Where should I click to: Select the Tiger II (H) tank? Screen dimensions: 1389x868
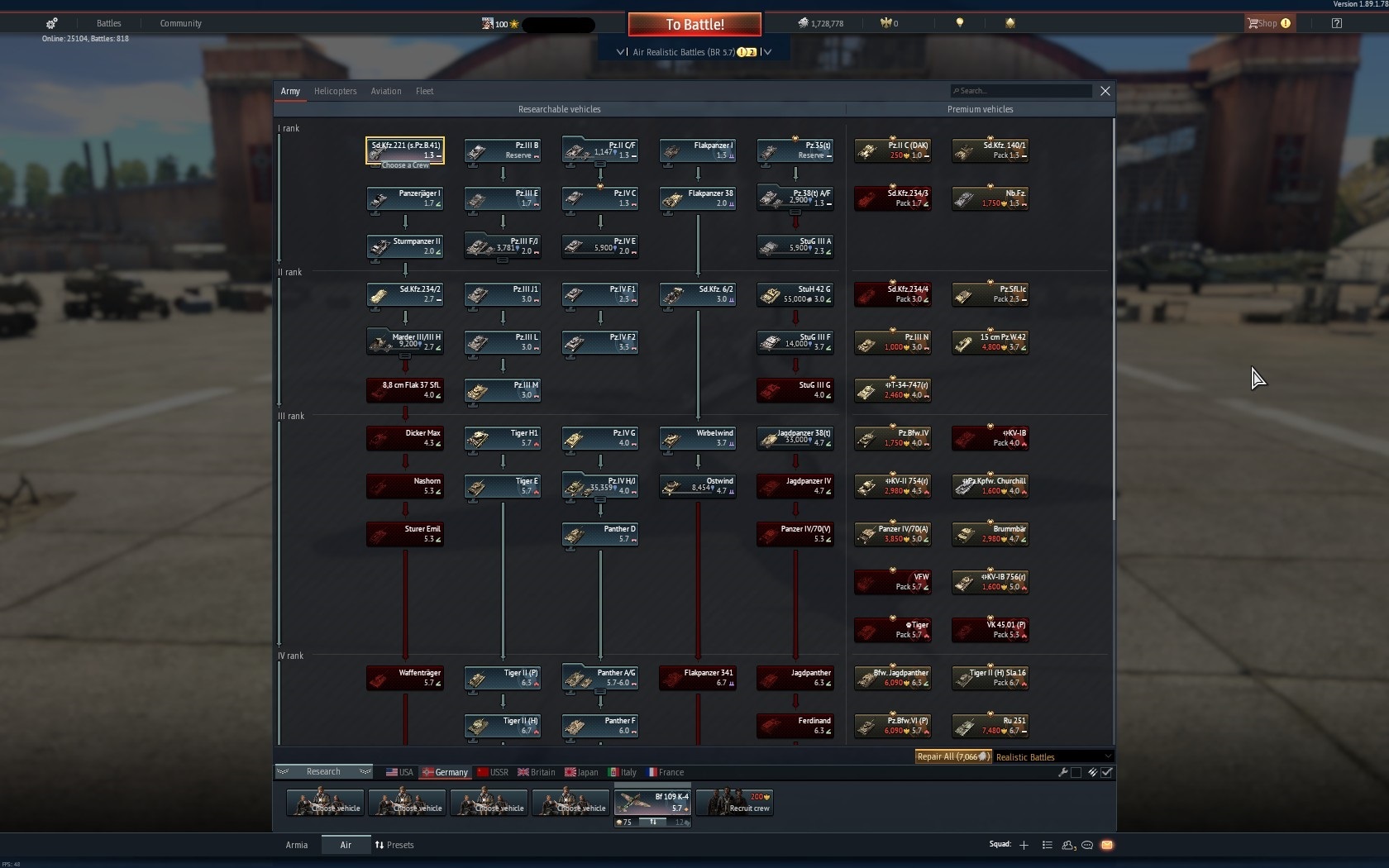coord(503,726)
